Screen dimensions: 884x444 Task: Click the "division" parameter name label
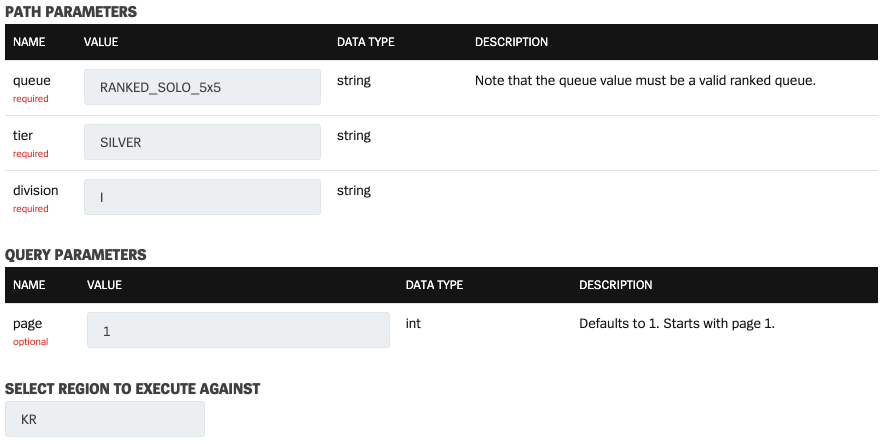click(36, 190)
